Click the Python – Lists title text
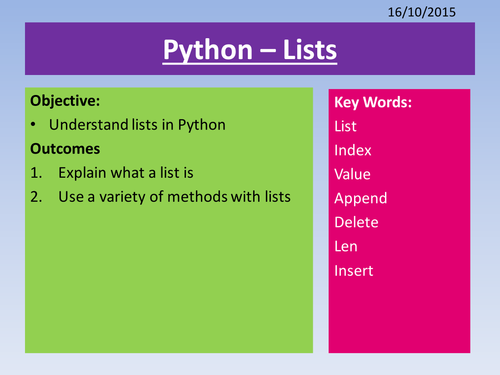 click(250, 50)
